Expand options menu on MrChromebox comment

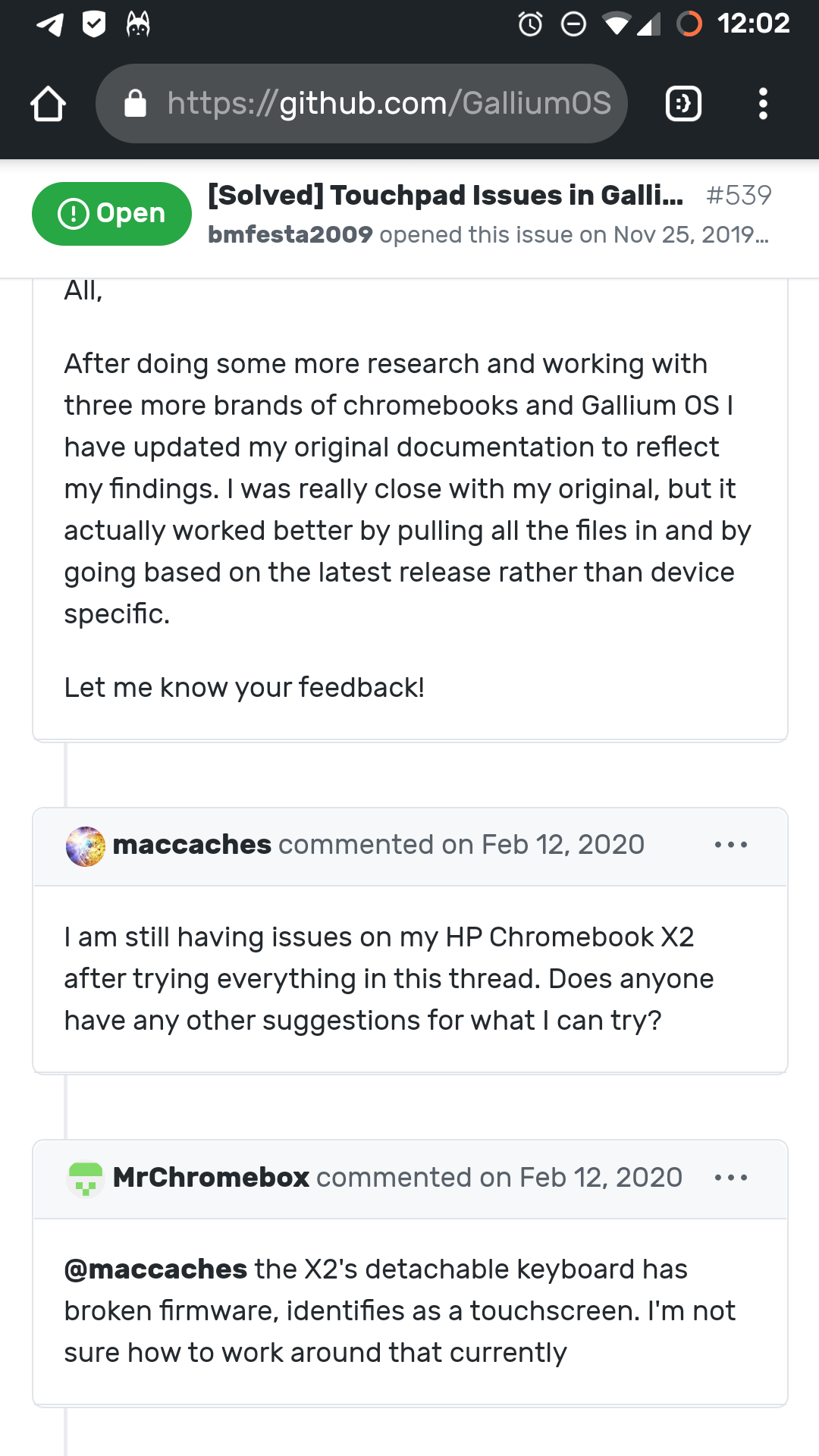(x=731, y=1178)
